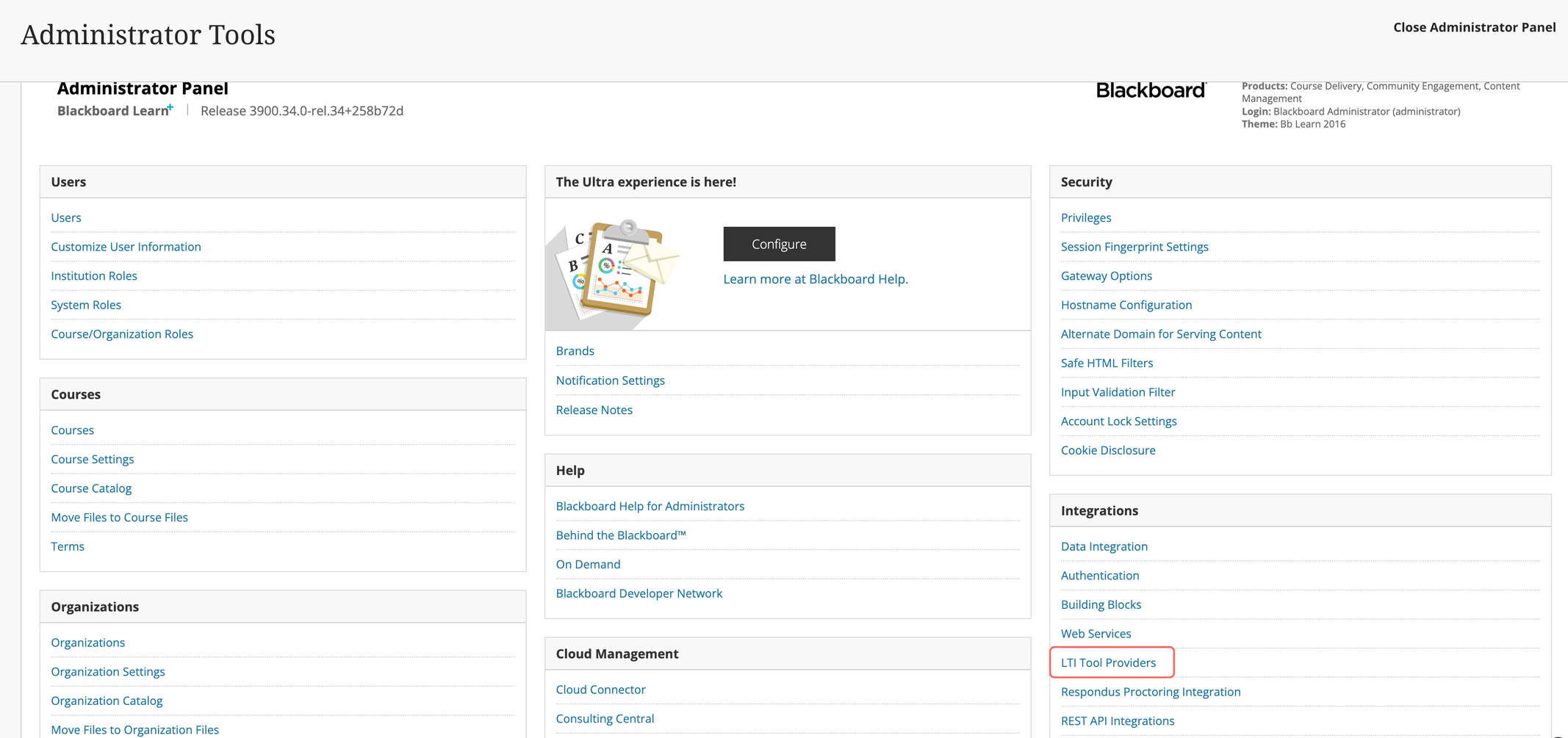Open Building Blocks
This screenshot has width=1568, height=738.
pos(1101,604)
